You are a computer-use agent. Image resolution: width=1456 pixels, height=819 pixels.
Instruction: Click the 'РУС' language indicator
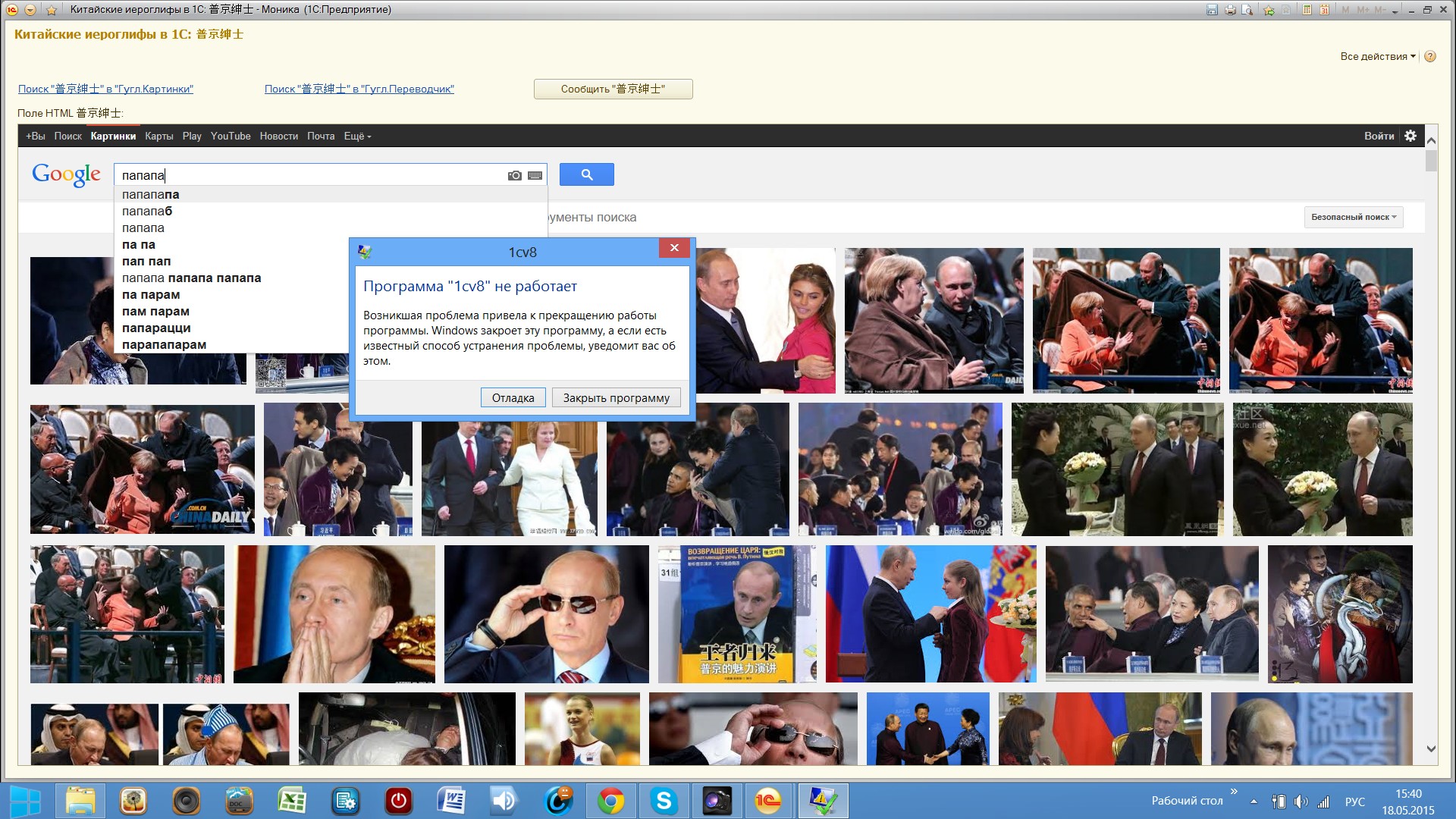click(x=1354, y=802)
